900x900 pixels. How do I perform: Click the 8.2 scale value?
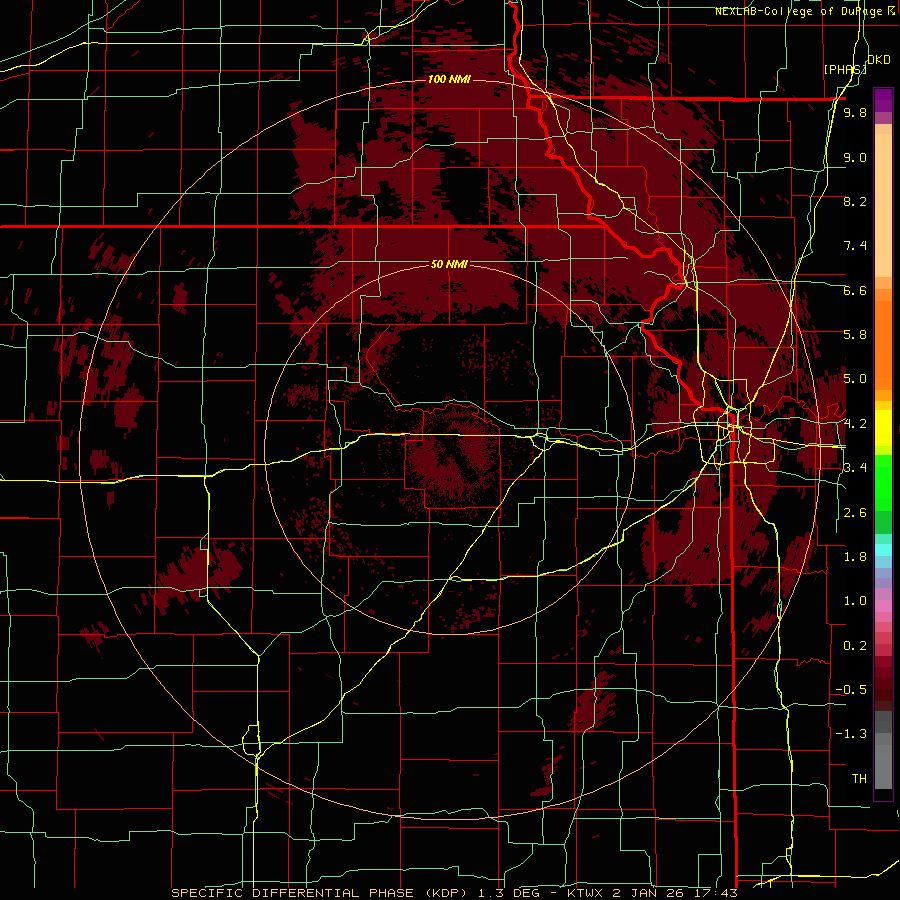[855, 201]
